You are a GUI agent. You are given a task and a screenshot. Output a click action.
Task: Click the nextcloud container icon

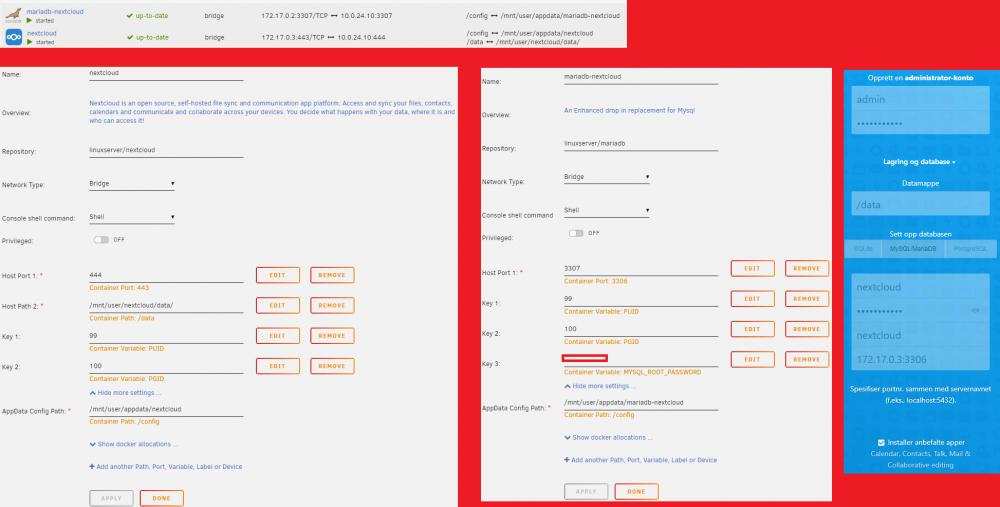coord(13,37)
